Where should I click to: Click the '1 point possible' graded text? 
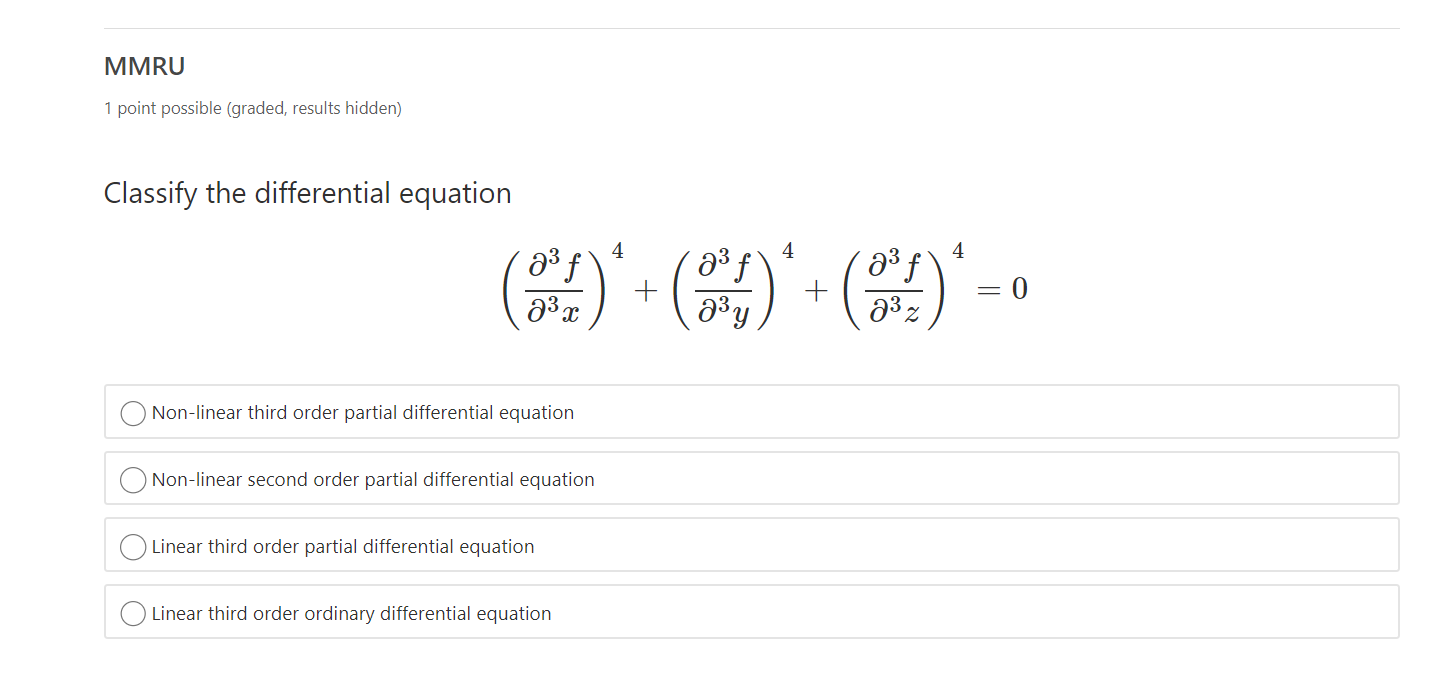tap(252, 108)
